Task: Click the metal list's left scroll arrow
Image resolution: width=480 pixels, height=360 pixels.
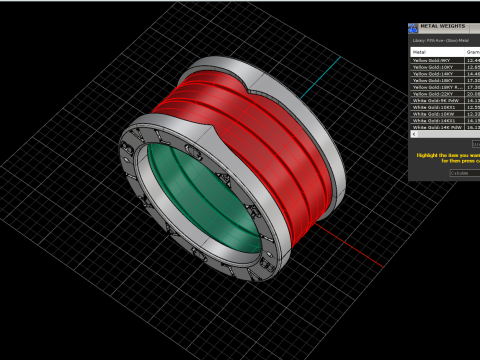Action: coord(414,134)
